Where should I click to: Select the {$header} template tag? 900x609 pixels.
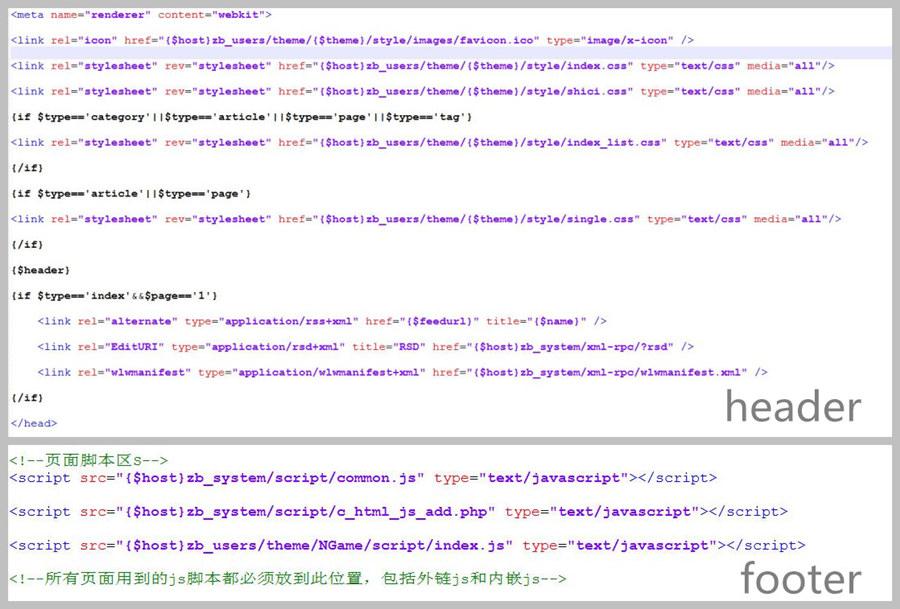click(x=40, y=270)
